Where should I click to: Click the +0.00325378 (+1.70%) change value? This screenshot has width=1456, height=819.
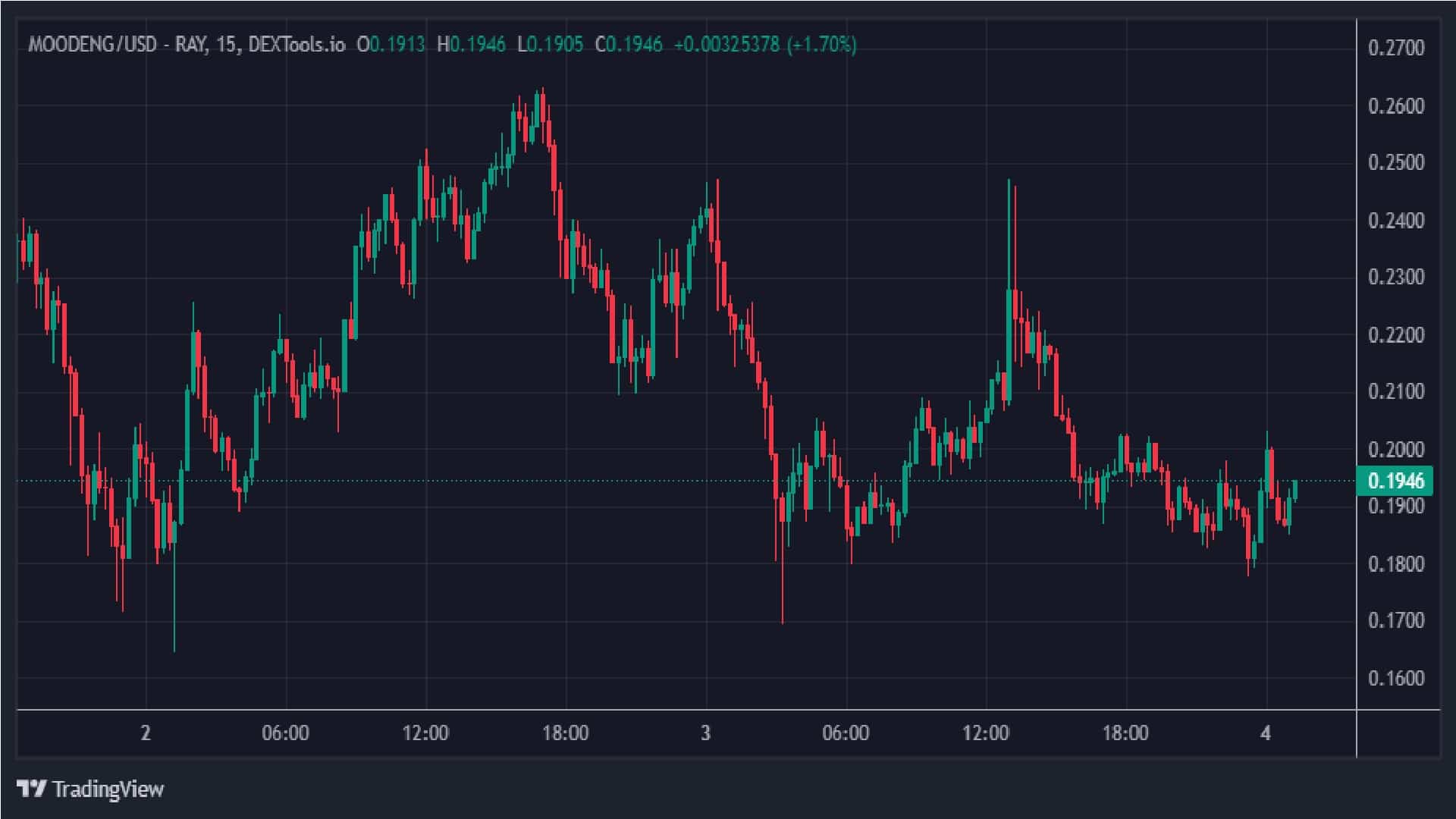coord(765,45)
